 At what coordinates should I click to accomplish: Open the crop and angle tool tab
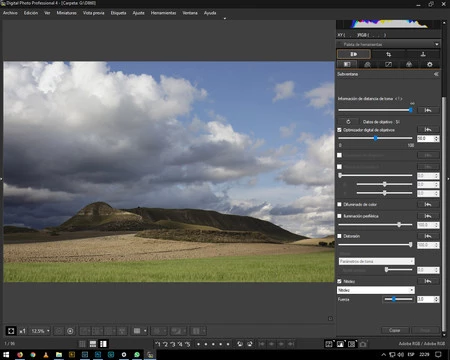coord(388,54)
